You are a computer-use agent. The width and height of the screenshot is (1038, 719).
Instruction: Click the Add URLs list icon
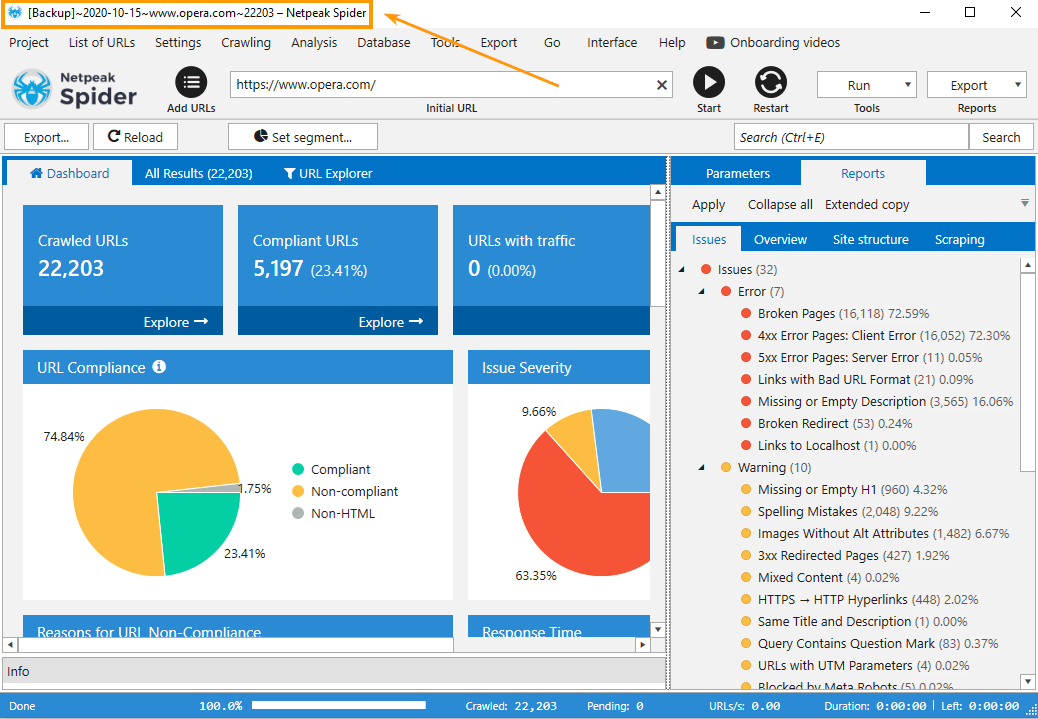[x=191, y=83]
